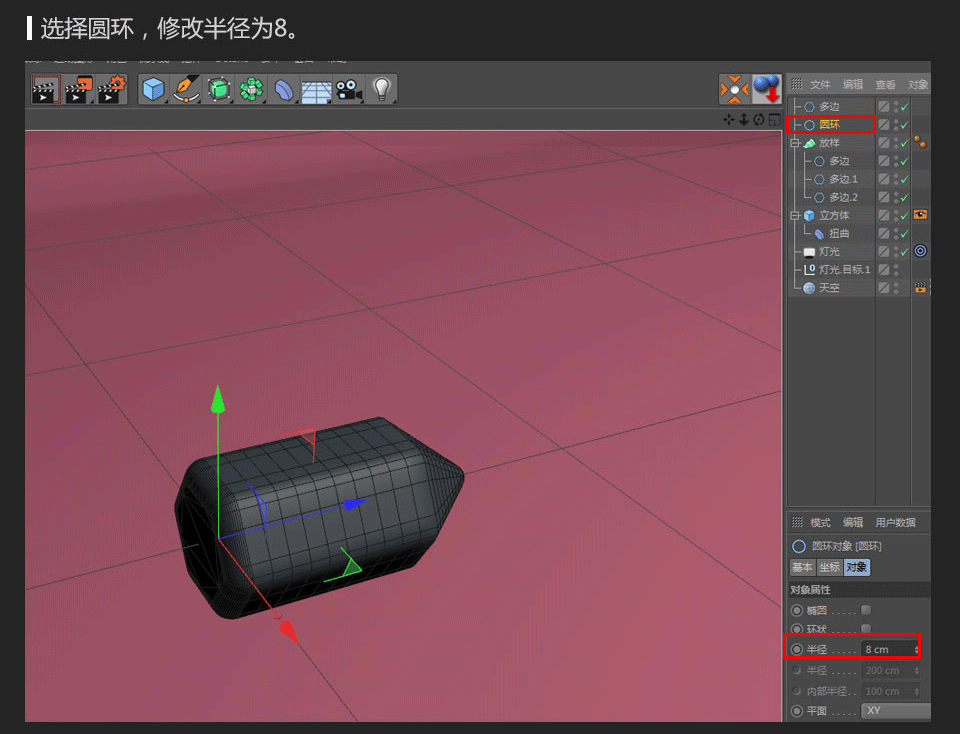Click the render view clapboard icon
This screenshot has height=734, width=960.
click(47, 88)
